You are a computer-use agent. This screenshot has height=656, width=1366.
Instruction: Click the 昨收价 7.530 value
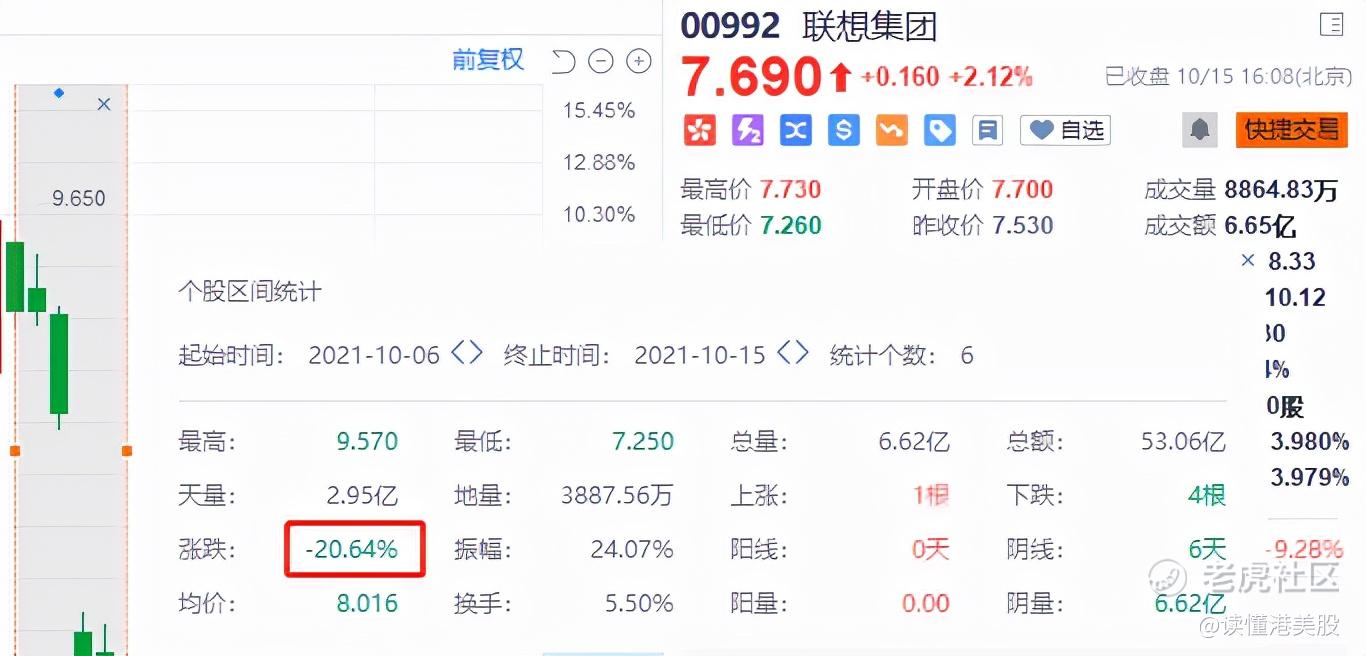click(x=1022, y=225)
